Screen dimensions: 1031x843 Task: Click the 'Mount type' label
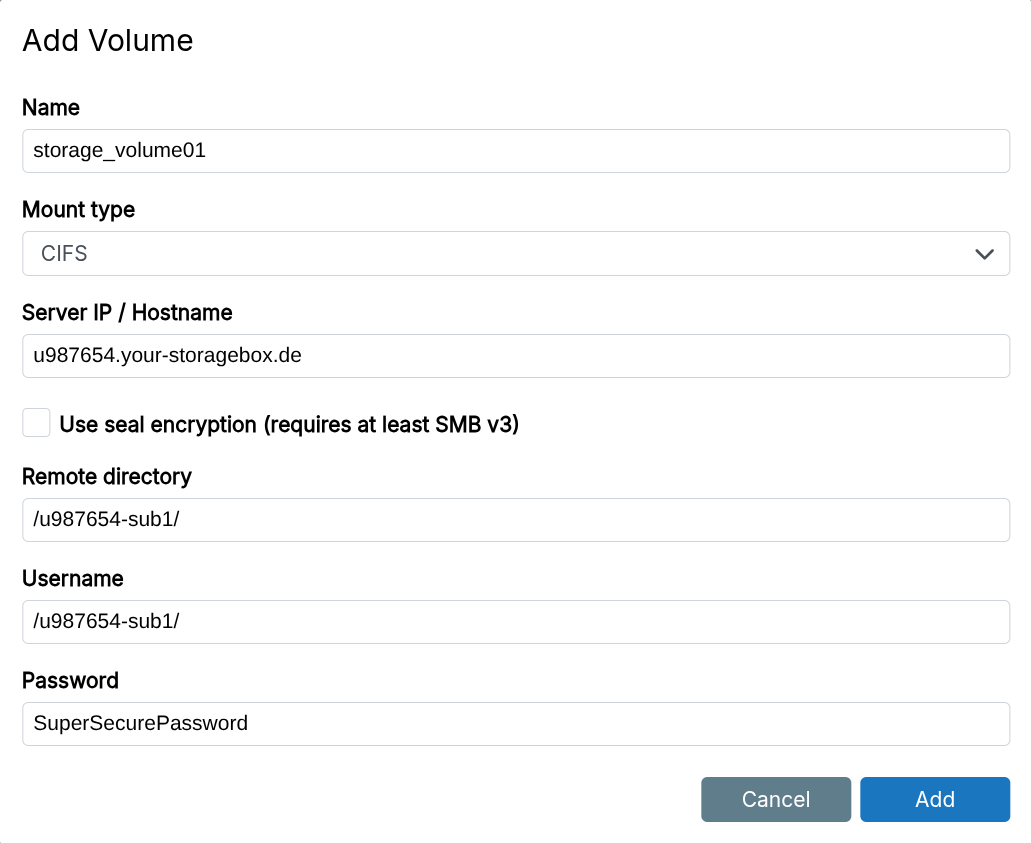point(78,210)
